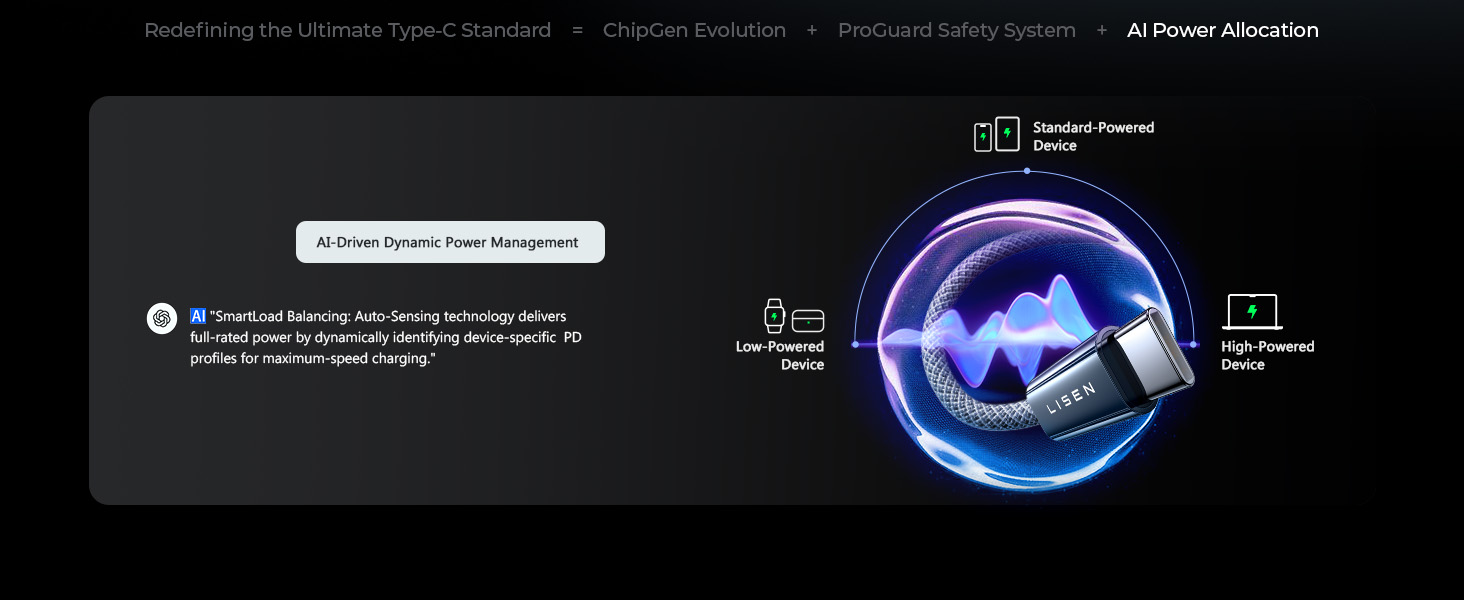Image resolution: width=1464 pixels, height=600 pixels.
Task: Click the OpenAI swirl logo icon
Action: pos(162,318)
